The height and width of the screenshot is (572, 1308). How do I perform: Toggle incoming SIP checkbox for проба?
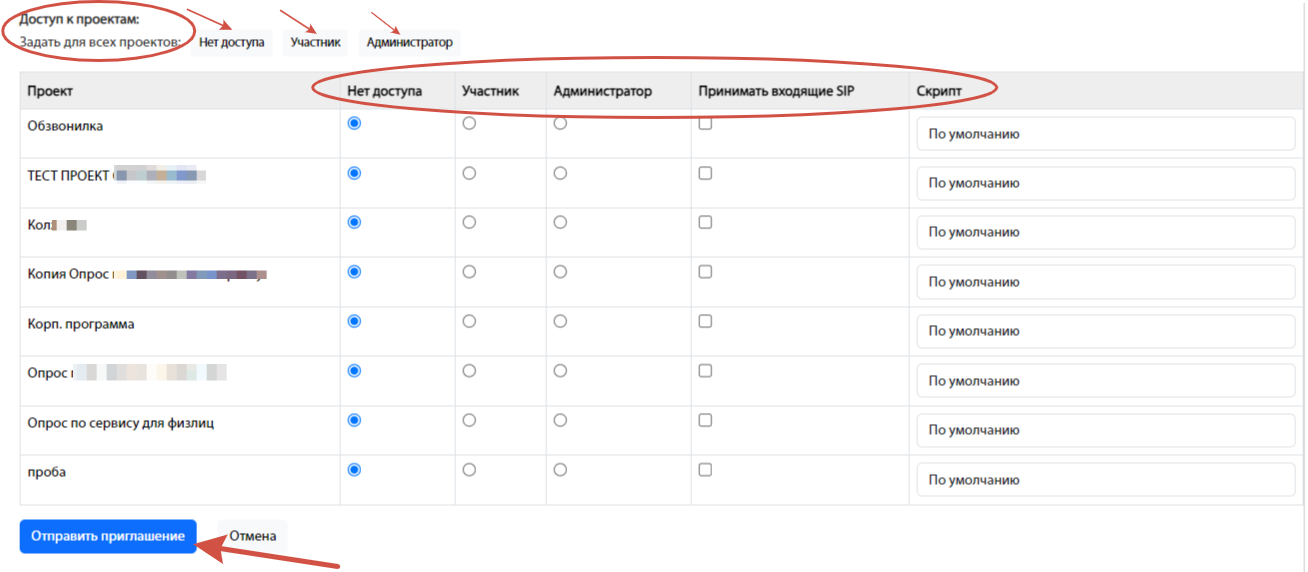[x=705, y=470]
